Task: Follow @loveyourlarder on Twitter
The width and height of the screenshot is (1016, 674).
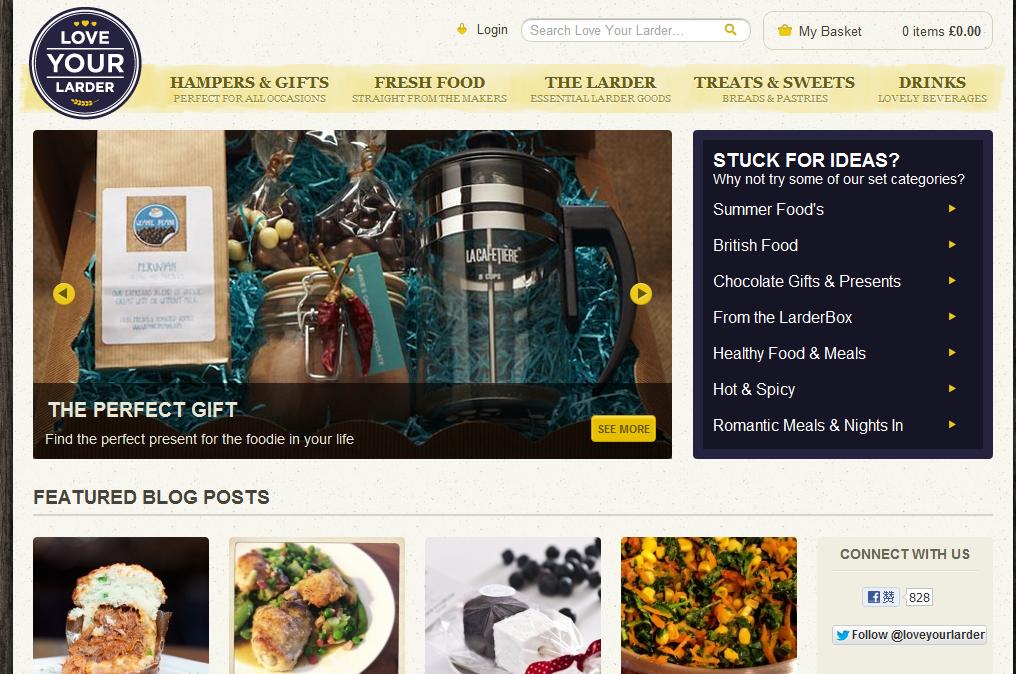Action: pyautogui.click(x=910, y=634)
